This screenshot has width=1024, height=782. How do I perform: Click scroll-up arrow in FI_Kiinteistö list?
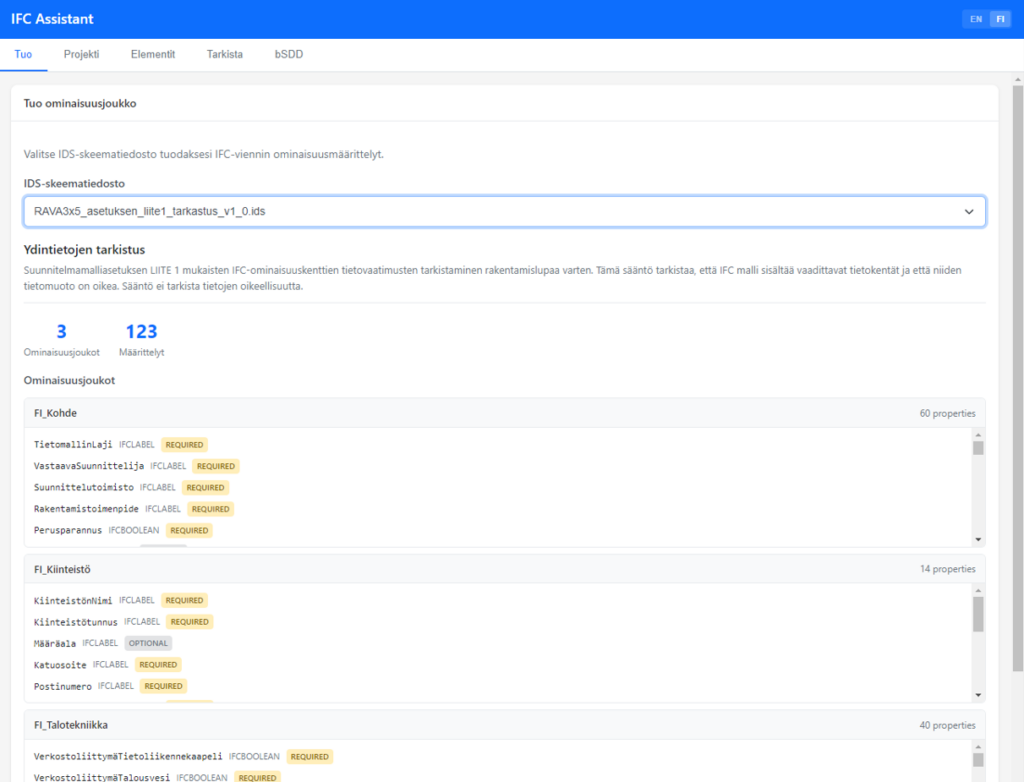[x=978, y=590]
